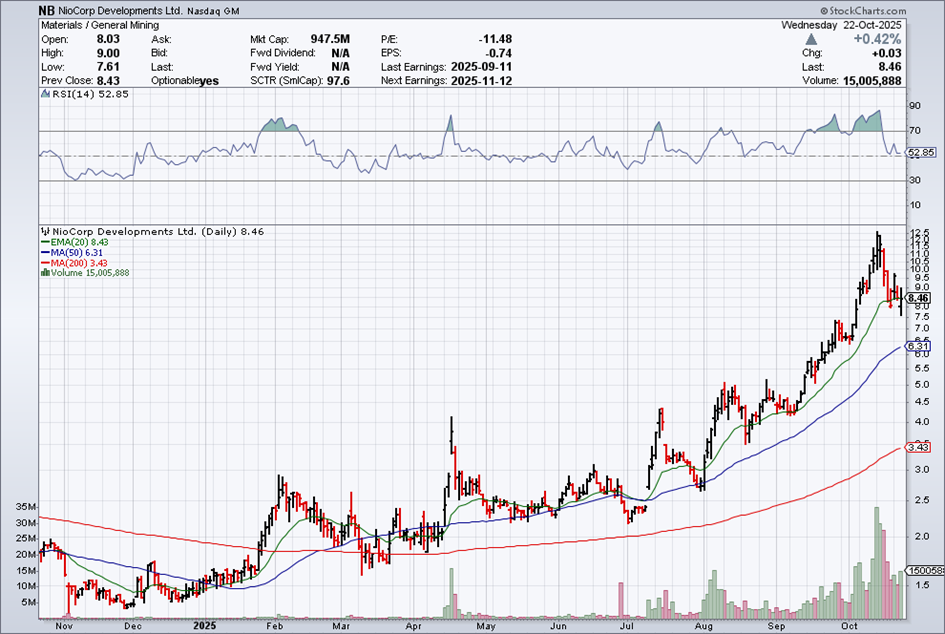Select the Mkt Cap value 947.5M
This screenshot has width=945, height=634.
click(x=330, y=39)
